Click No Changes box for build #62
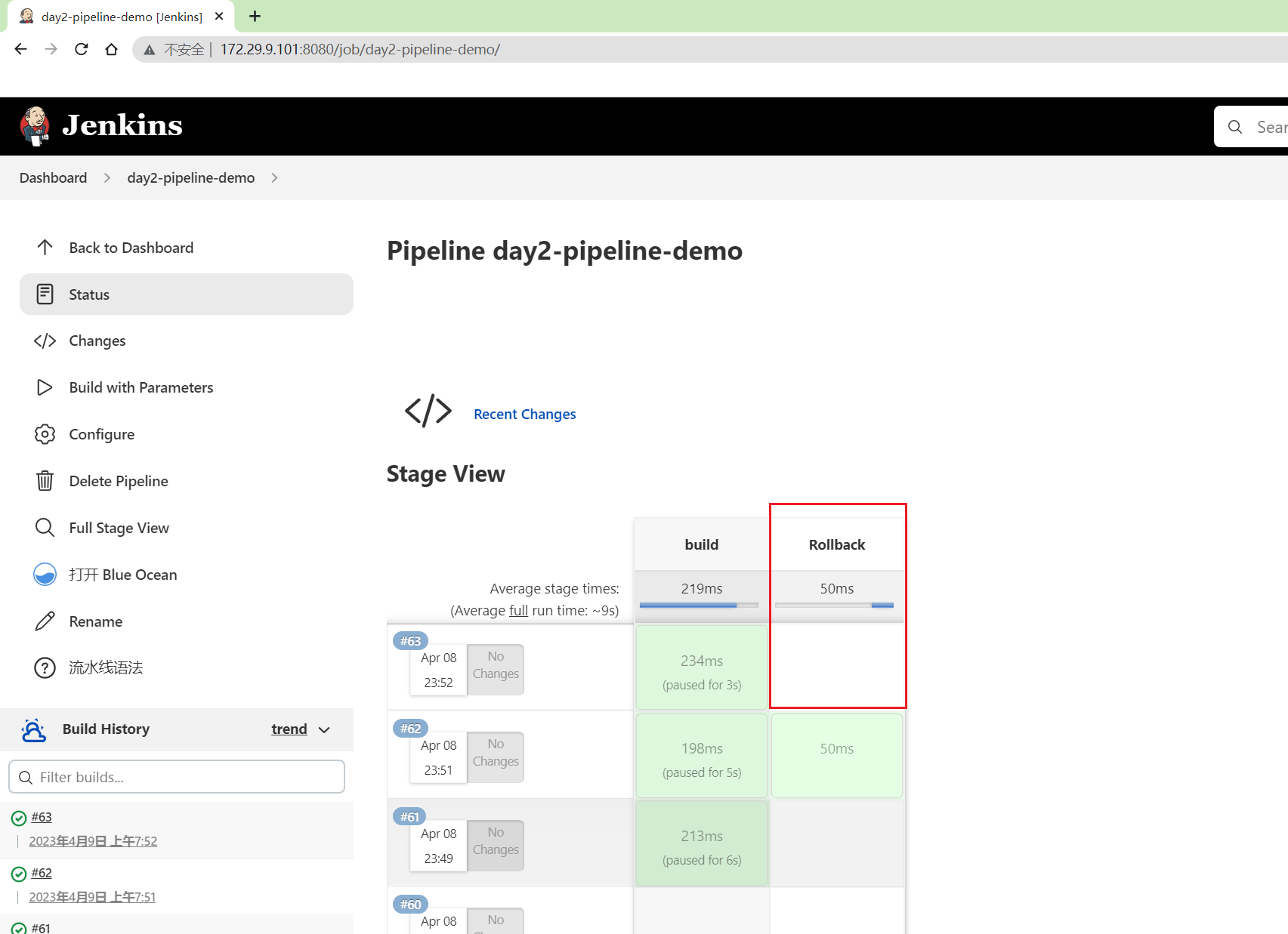The image size is (1288, 934). click(x=496, y=757)
